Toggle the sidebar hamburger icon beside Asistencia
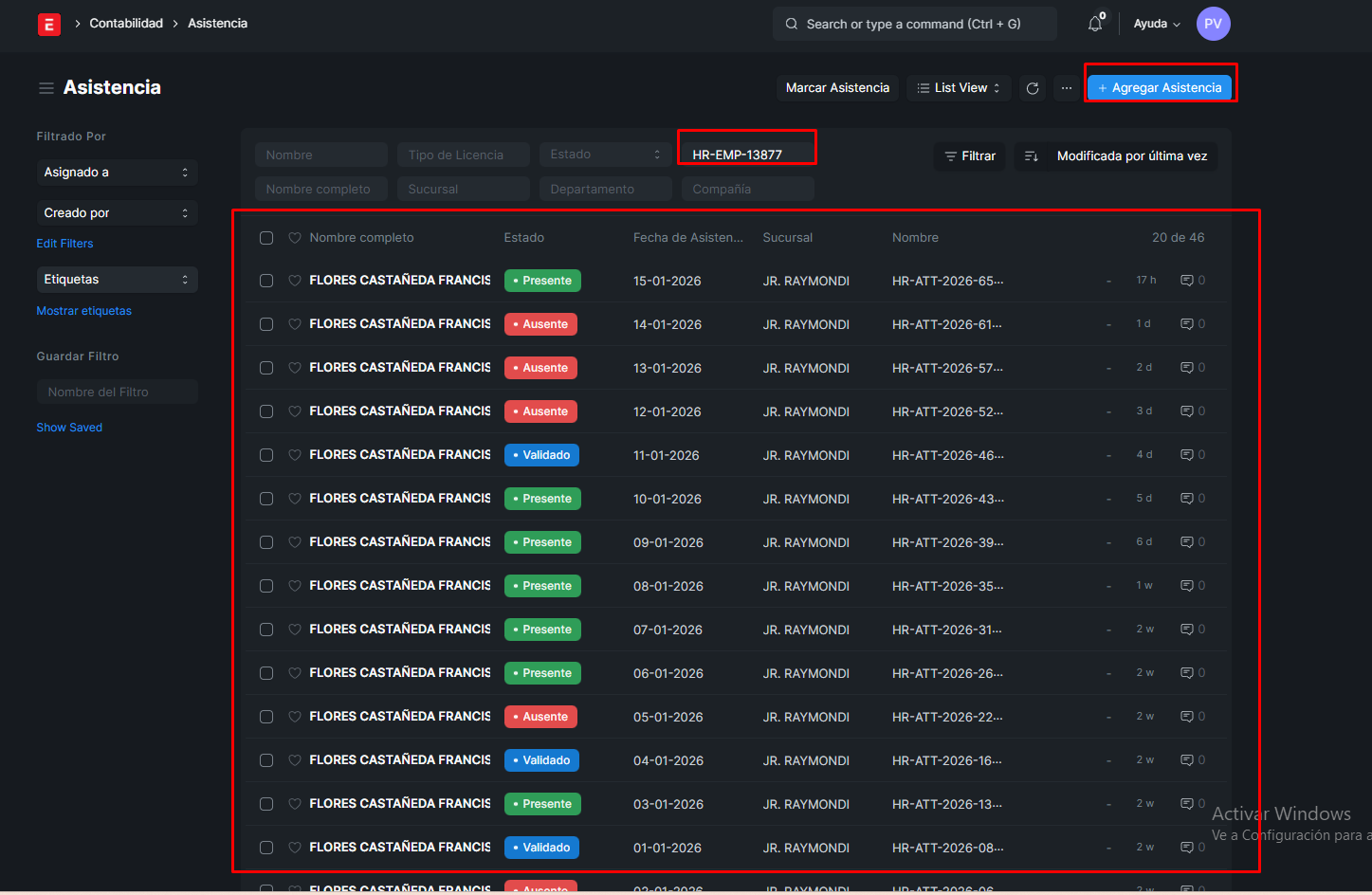The width and height of the screenshot is (1372, 895). pos(46,88)
